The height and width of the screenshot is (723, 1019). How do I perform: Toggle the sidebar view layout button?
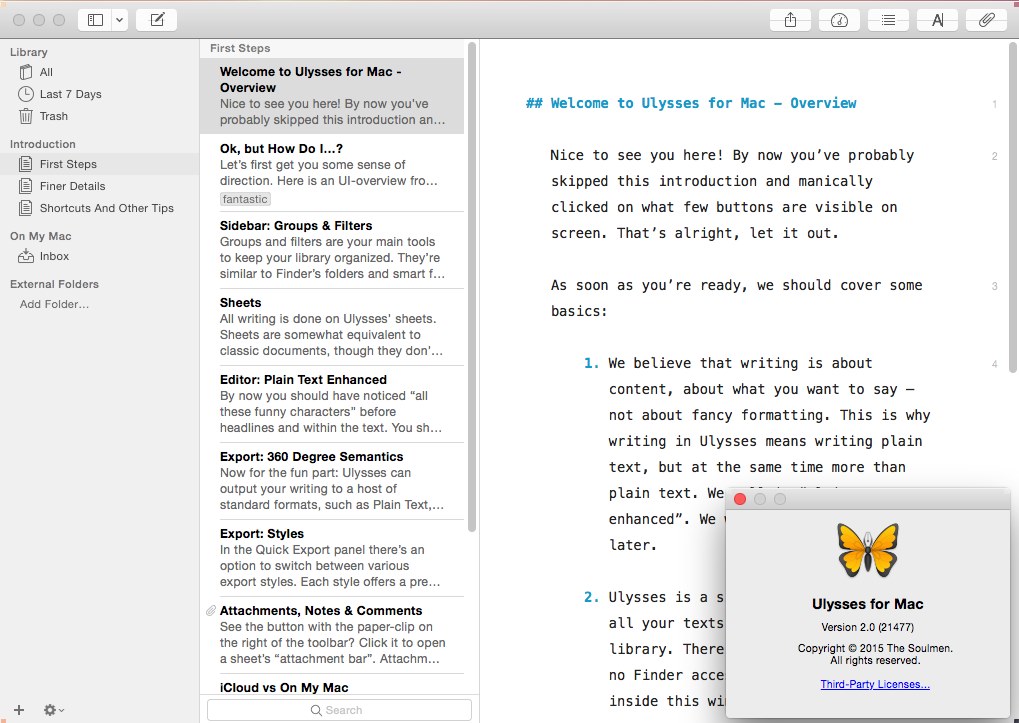(x=96, y=20)
